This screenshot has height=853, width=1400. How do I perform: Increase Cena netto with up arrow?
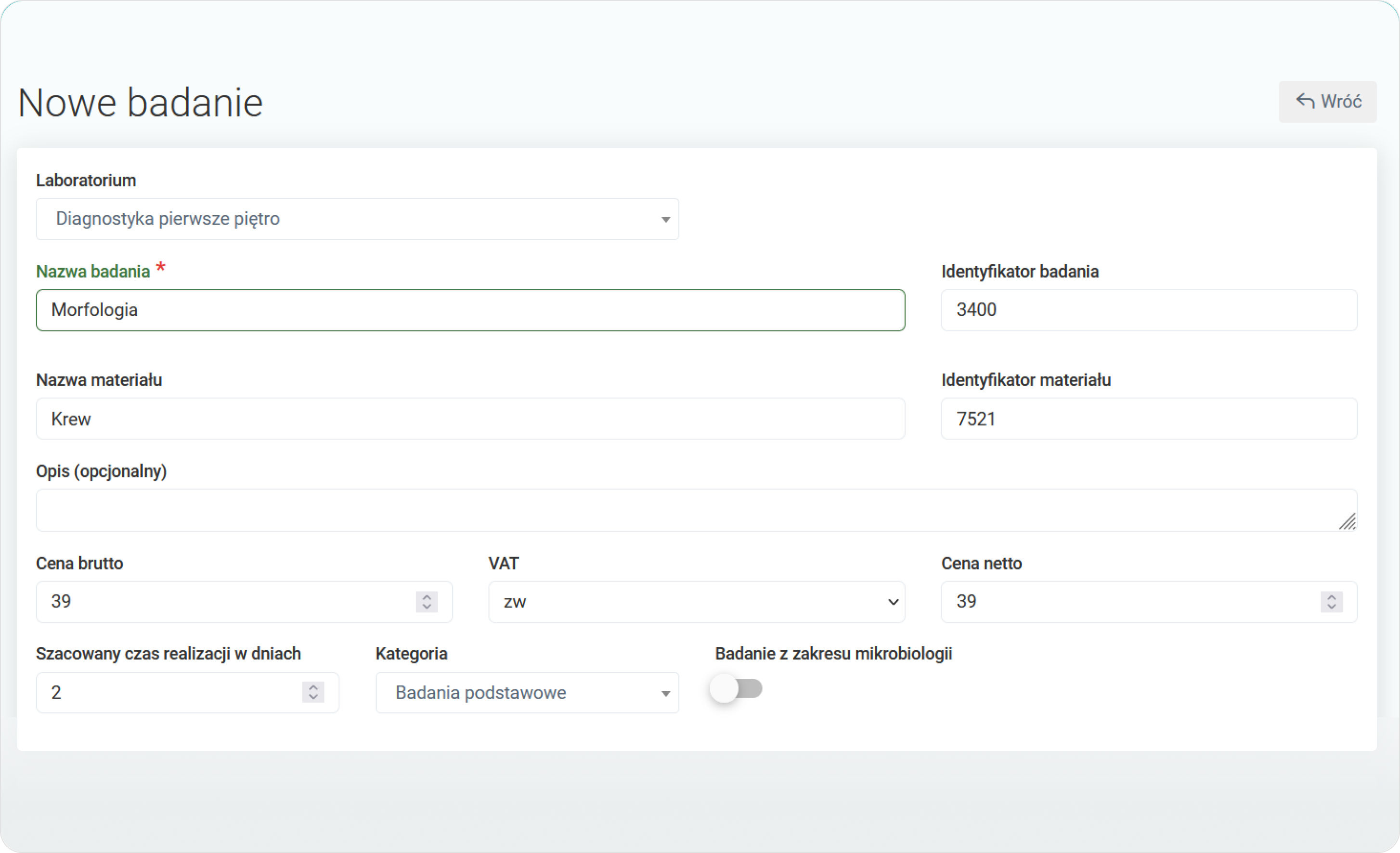click(1331, 596)
